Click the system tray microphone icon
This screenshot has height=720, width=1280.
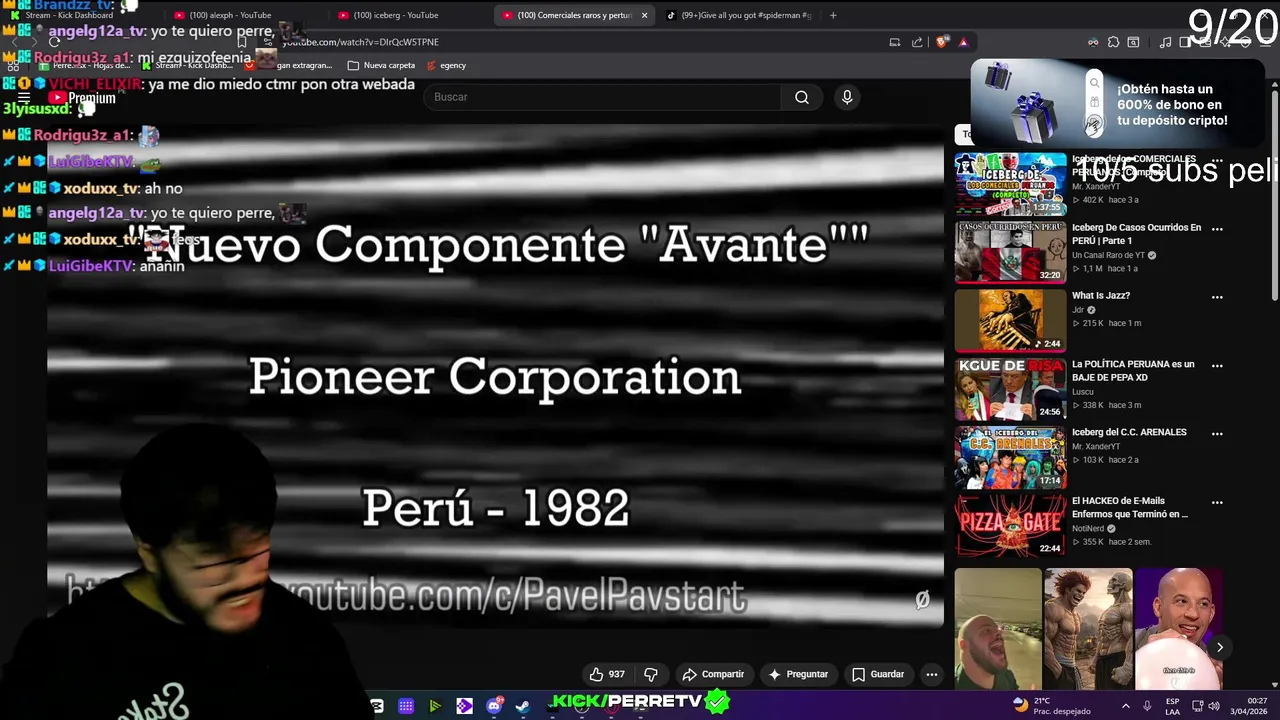(1147, 706)
